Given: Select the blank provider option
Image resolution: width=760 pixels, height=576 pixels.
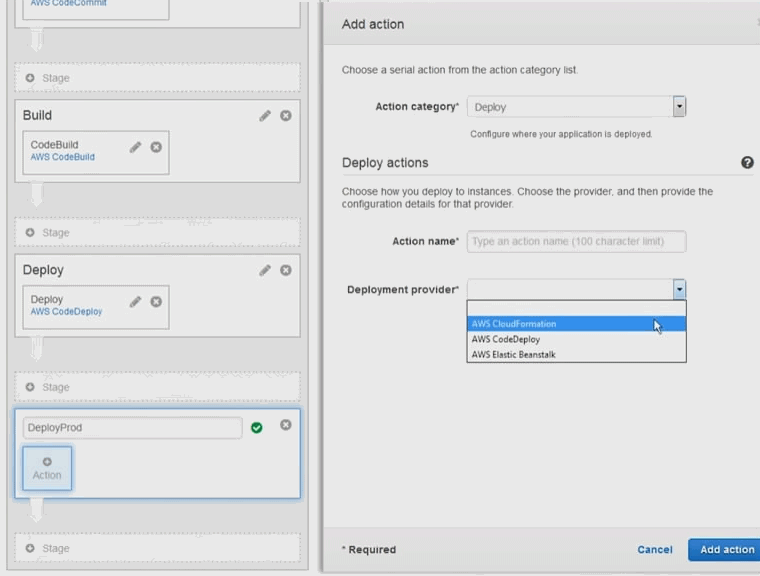Looking at the screenshot, I should 576,308.
